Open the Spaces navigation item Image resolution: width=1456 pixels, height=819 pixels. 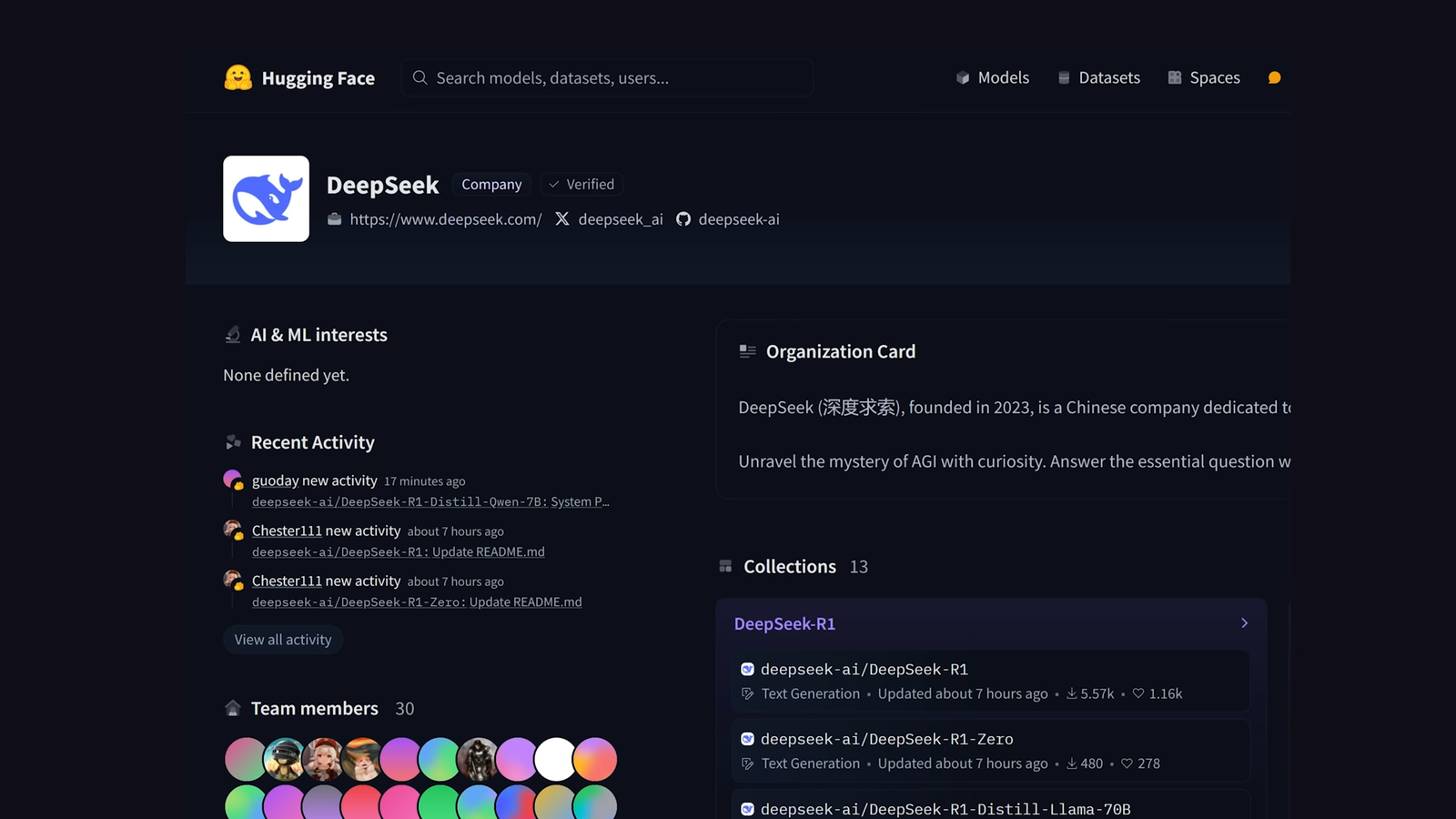1204,77
